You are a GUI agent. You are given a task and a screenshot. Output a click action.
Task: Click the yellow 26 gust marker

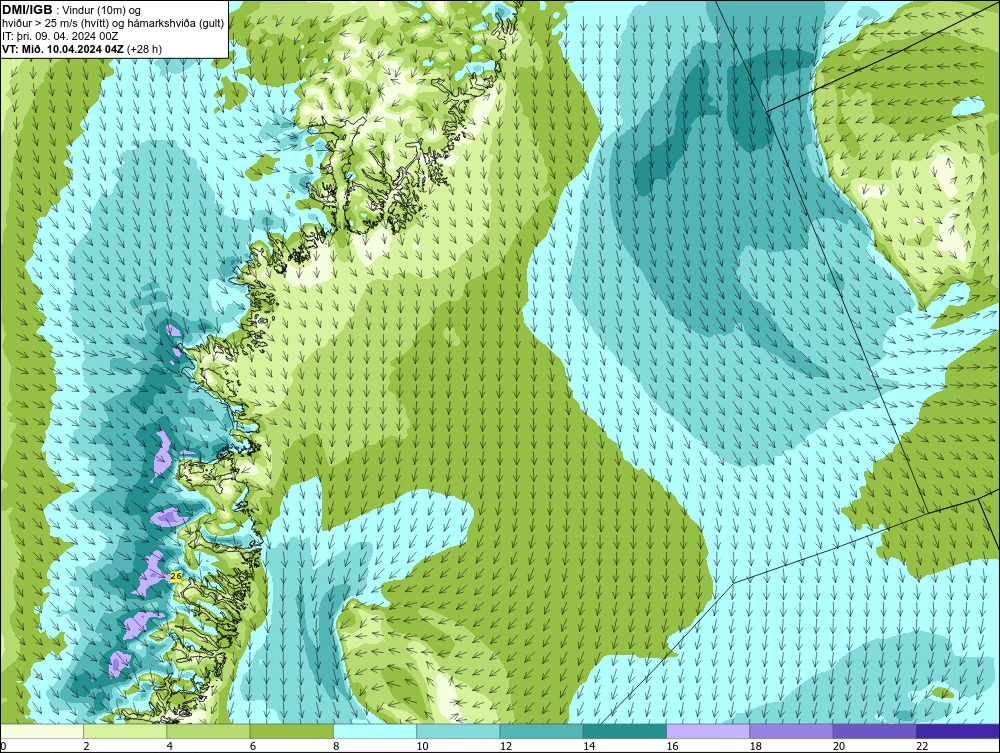[x=177, y=576]
